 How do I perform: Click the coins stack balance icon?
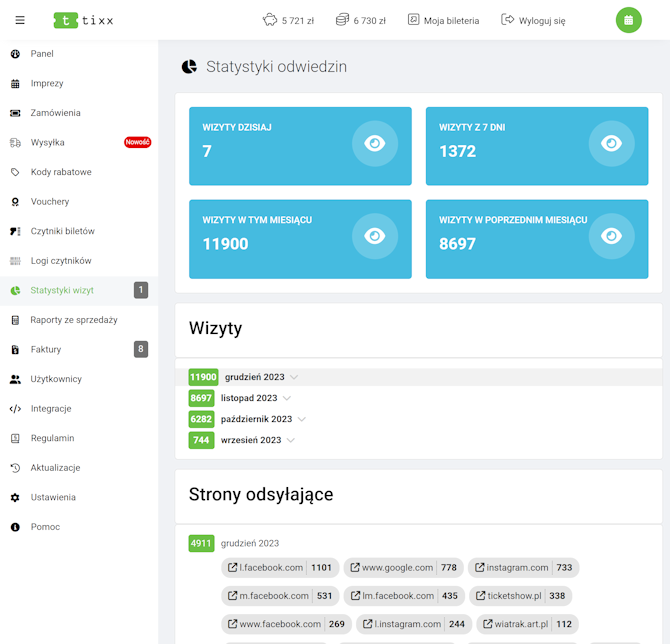click(x=342, y=20)
